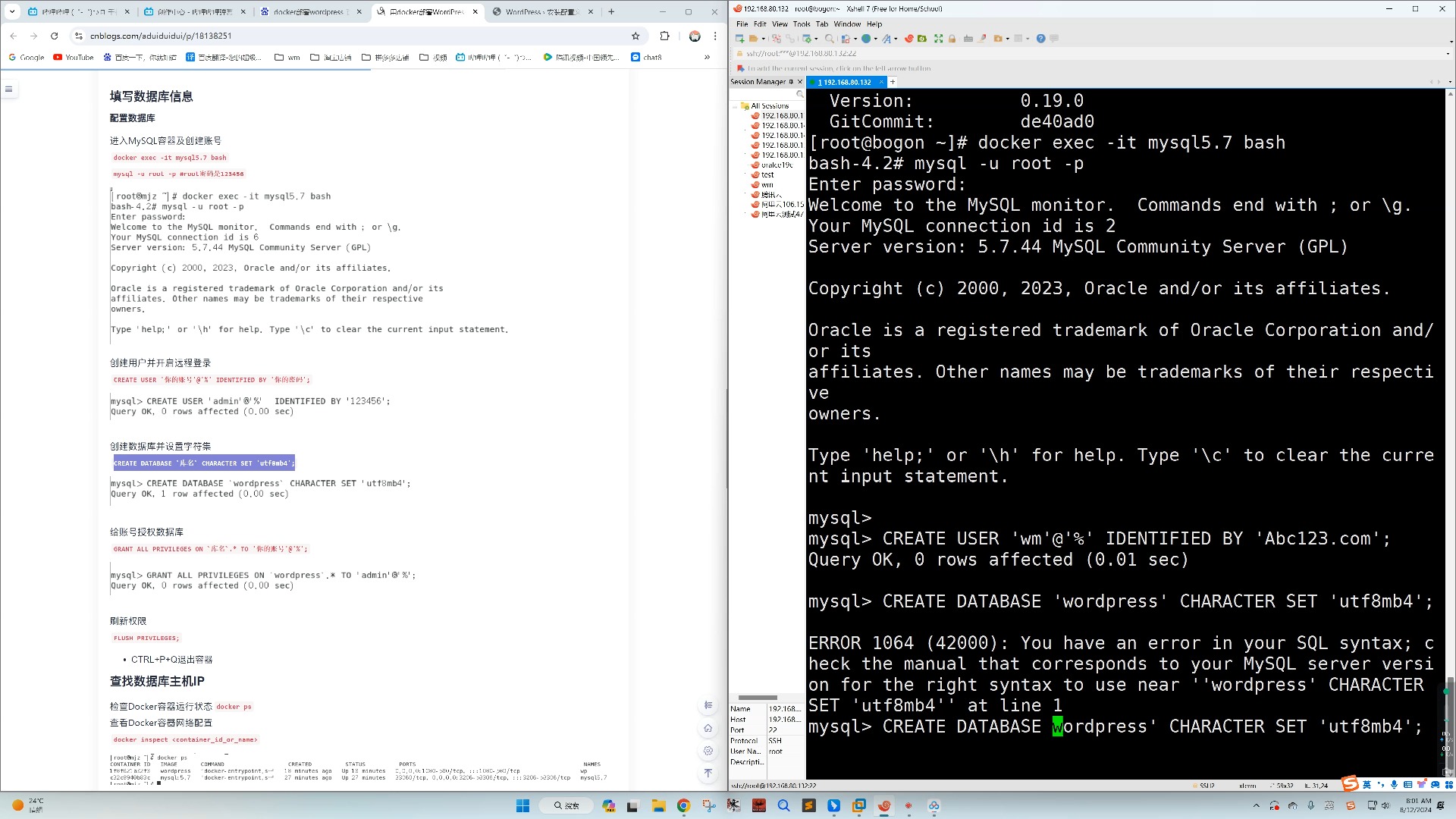Click the Xshell font settings icon

pos(886,39)
